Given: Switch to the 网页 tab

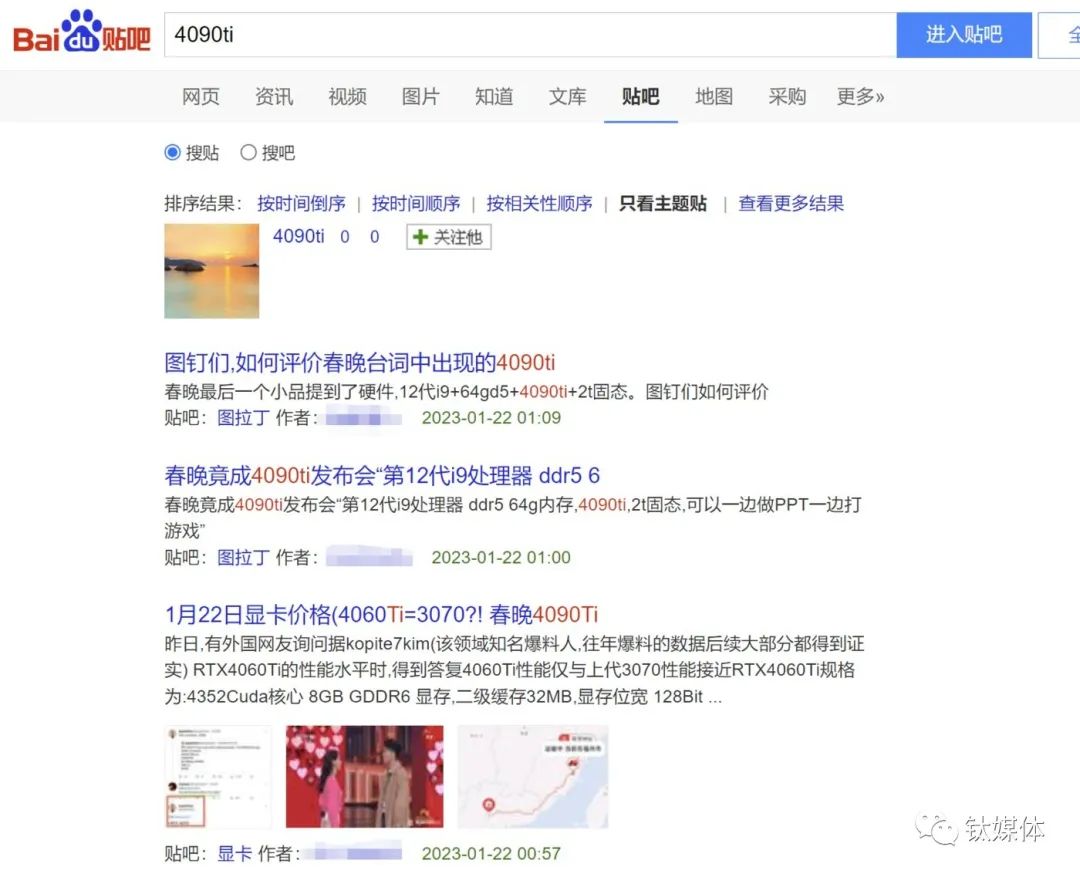Looking at the screenshot, I should tap(200, 96).
